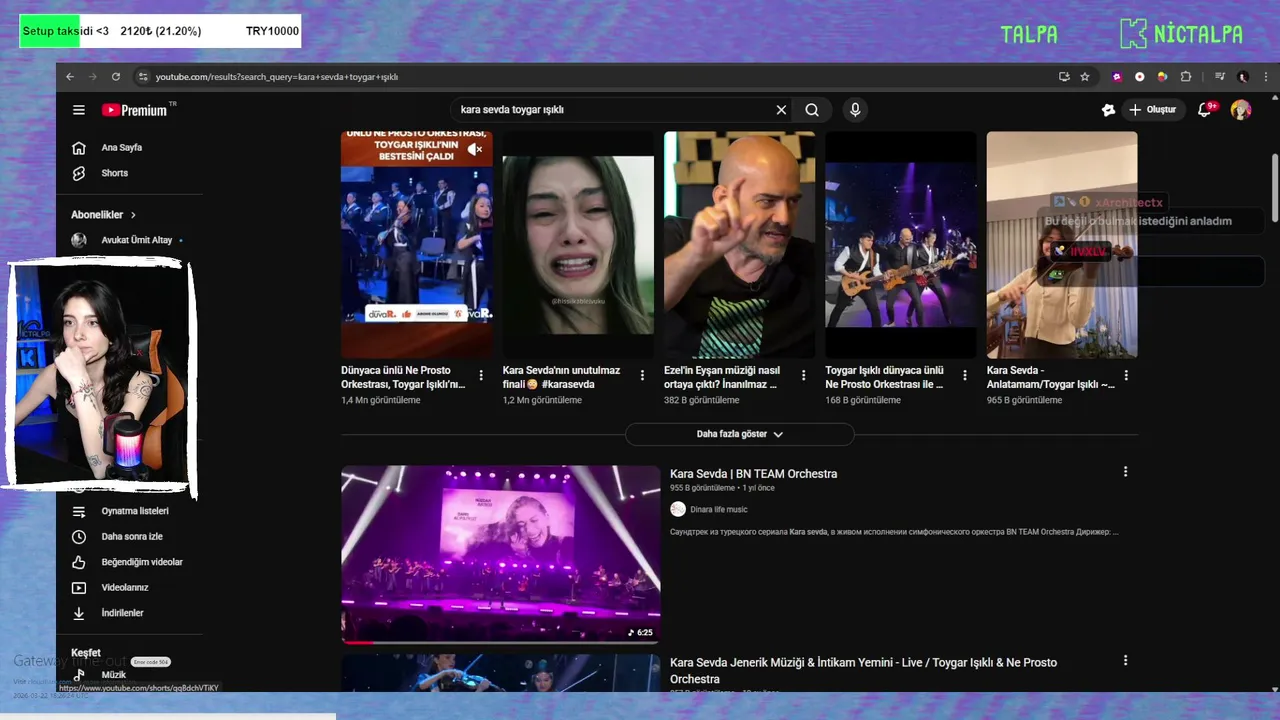This screenshot has width=1280, height=720.
Task: Open options for Toygar Işıklı dünyaca ünlü short
Action: (965, 376)
